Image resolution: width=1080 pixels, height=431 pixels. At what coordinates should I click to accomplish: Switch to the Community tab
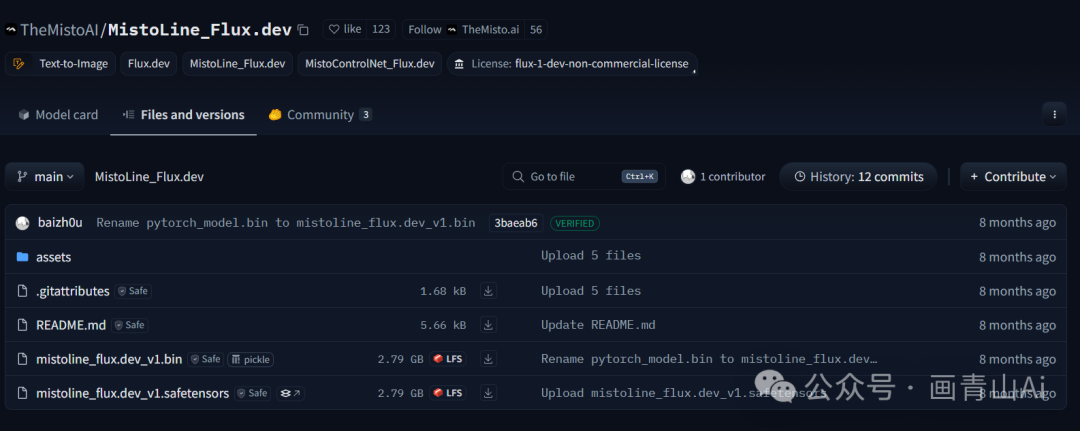tap(320, 115)
